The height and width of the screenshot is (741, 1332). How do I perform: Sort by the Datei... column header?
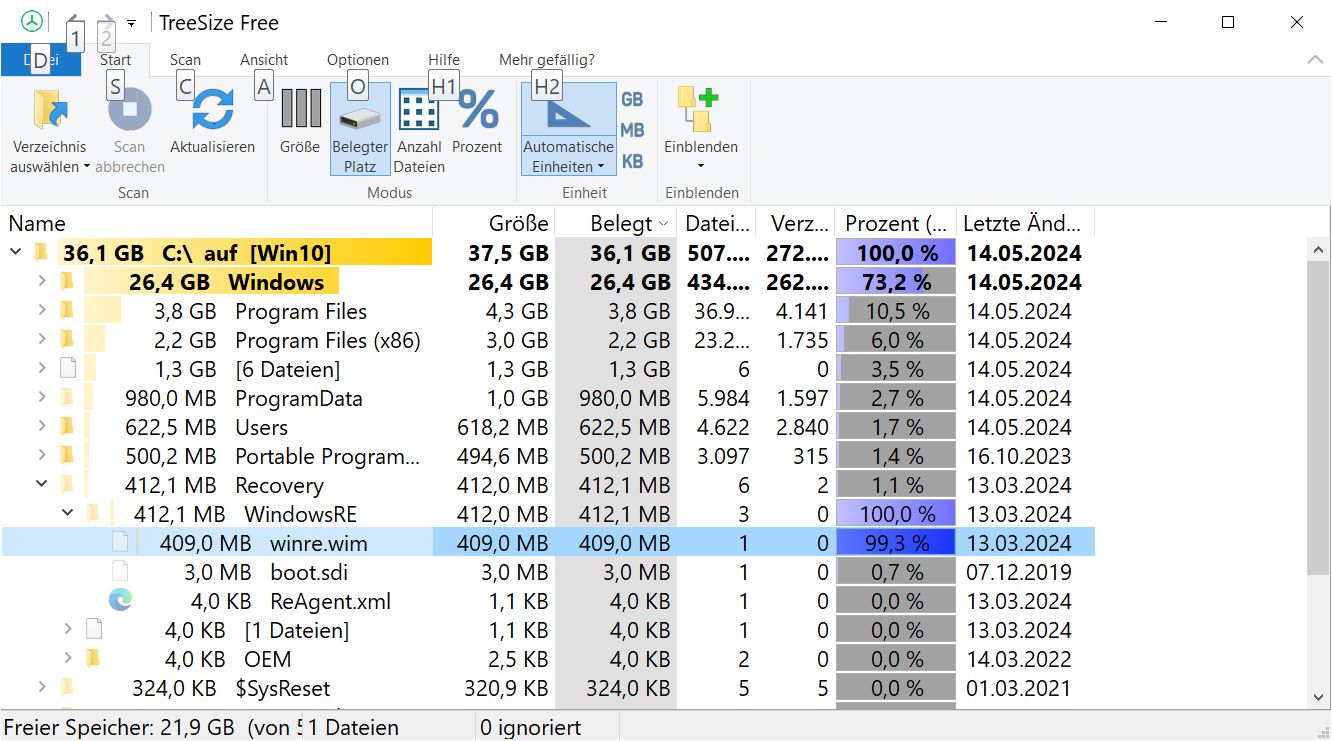[x=716, y=223]
